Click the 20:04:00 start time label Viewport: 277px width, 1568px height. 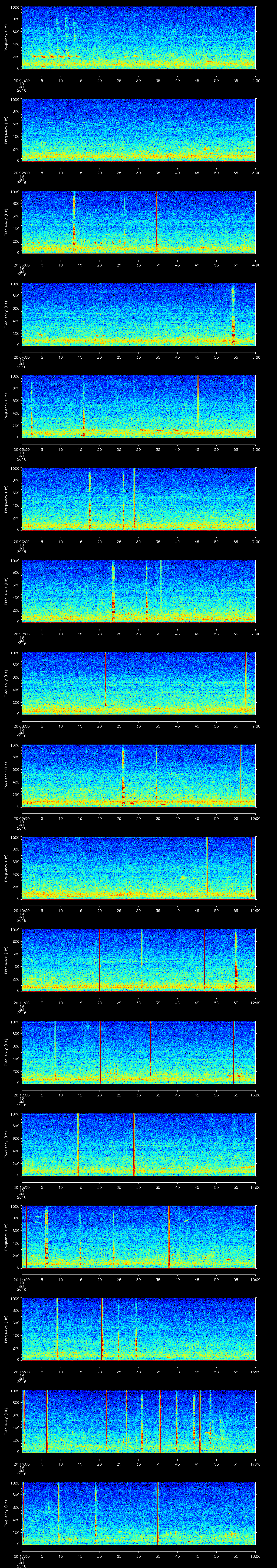pos(21,357)
